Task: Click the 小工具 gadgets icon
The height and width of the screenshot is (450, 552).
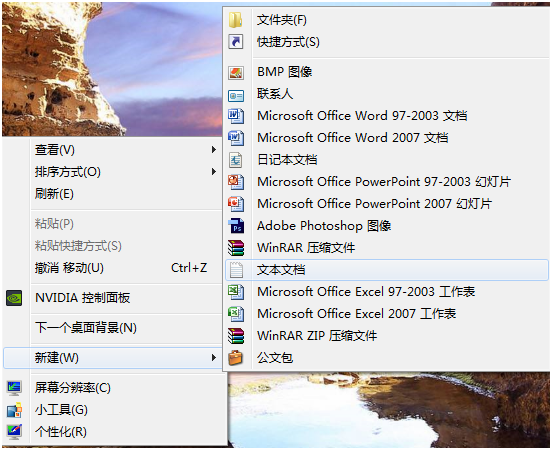Action: (x=14, y=410)
